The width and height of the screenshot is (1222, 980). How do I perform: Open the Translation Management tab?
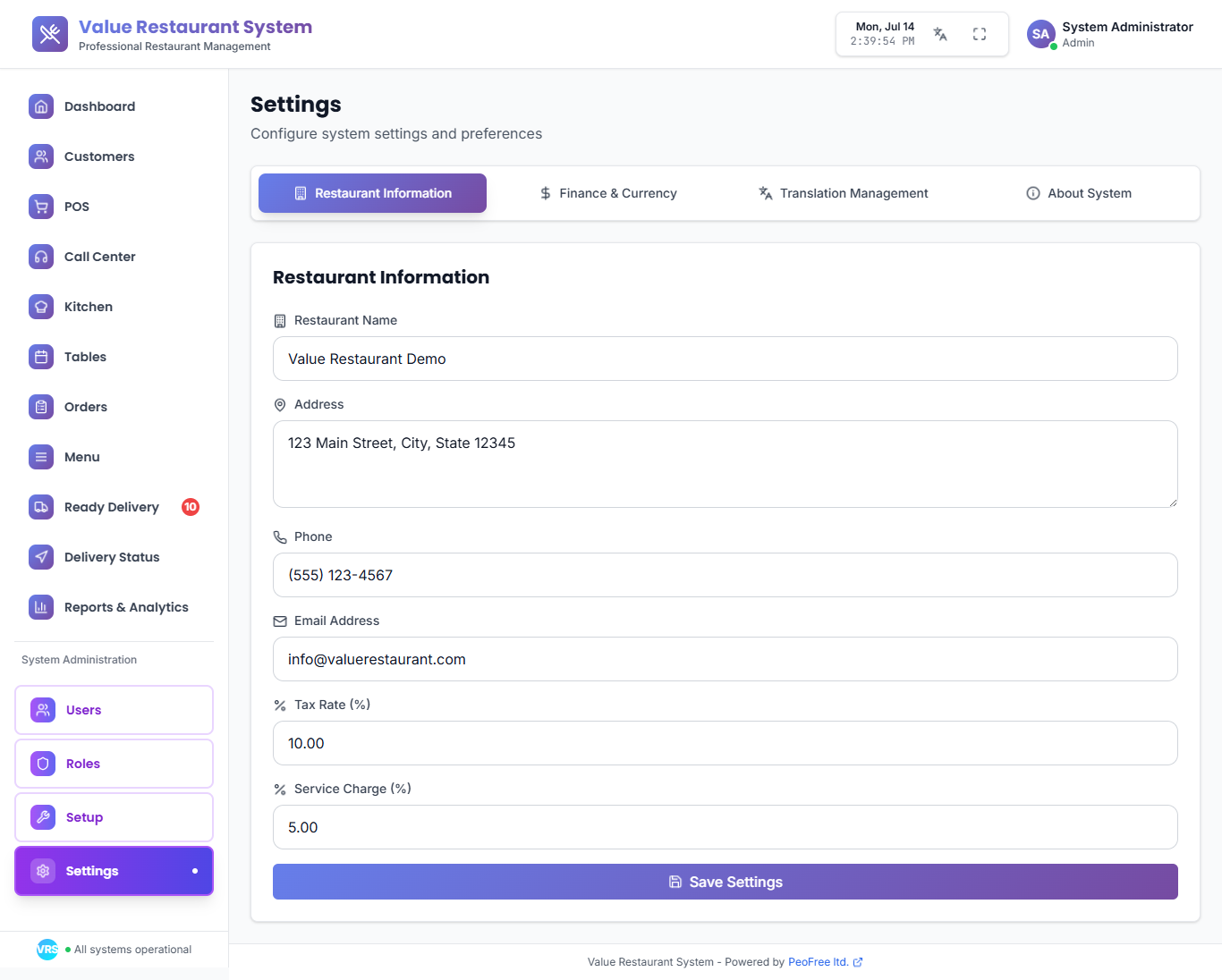843,193
